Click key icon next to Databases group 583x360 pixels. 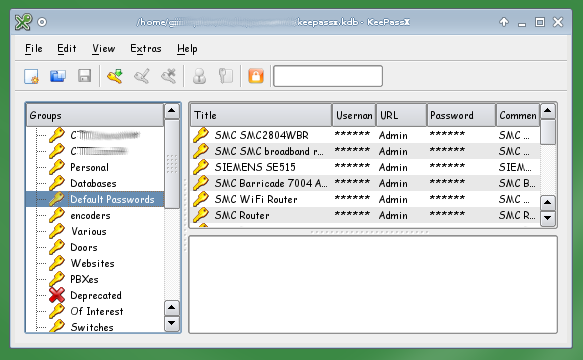coord(57,183)
